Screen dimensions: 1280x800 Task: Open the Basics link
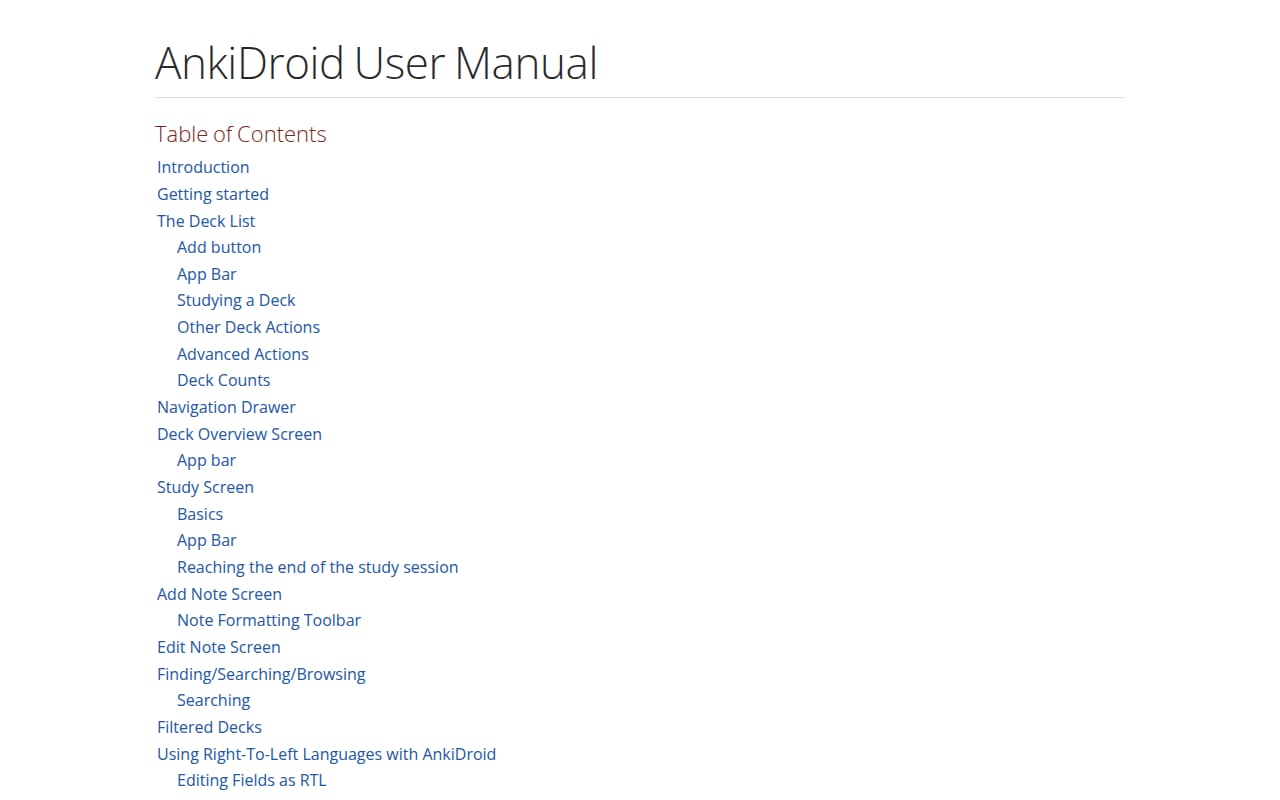(x=200, y=514)
